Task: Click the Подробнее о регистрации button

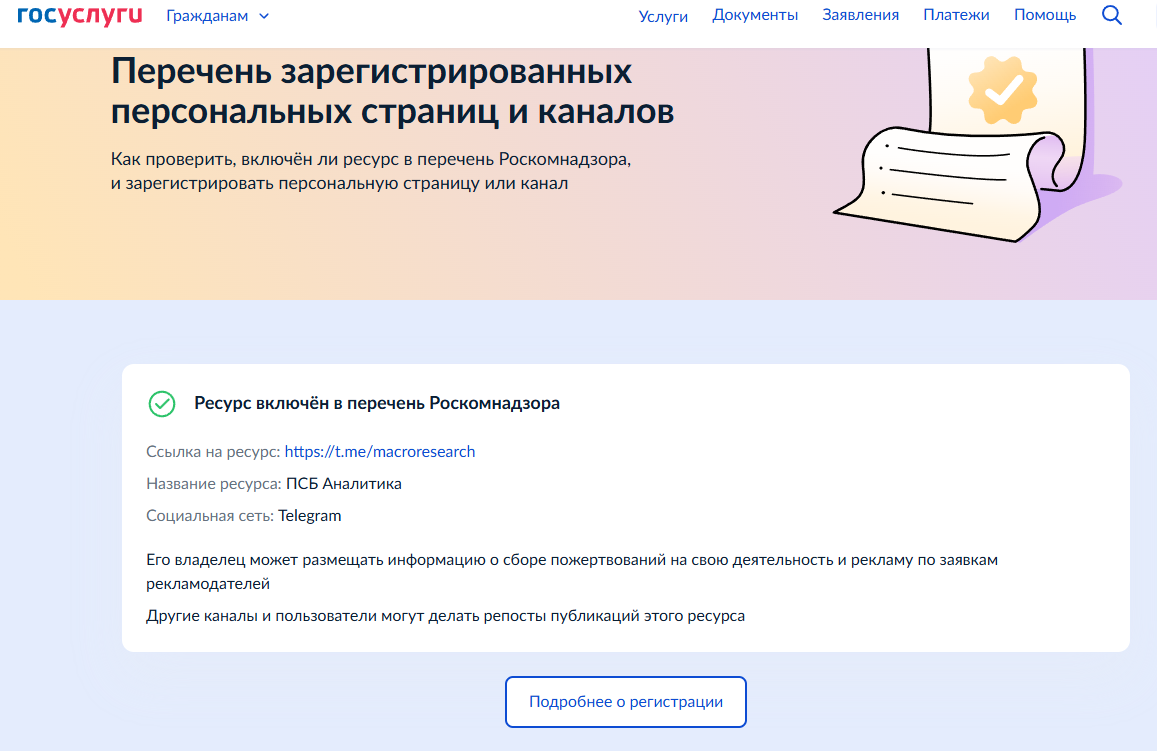Action: click(626, 702)
